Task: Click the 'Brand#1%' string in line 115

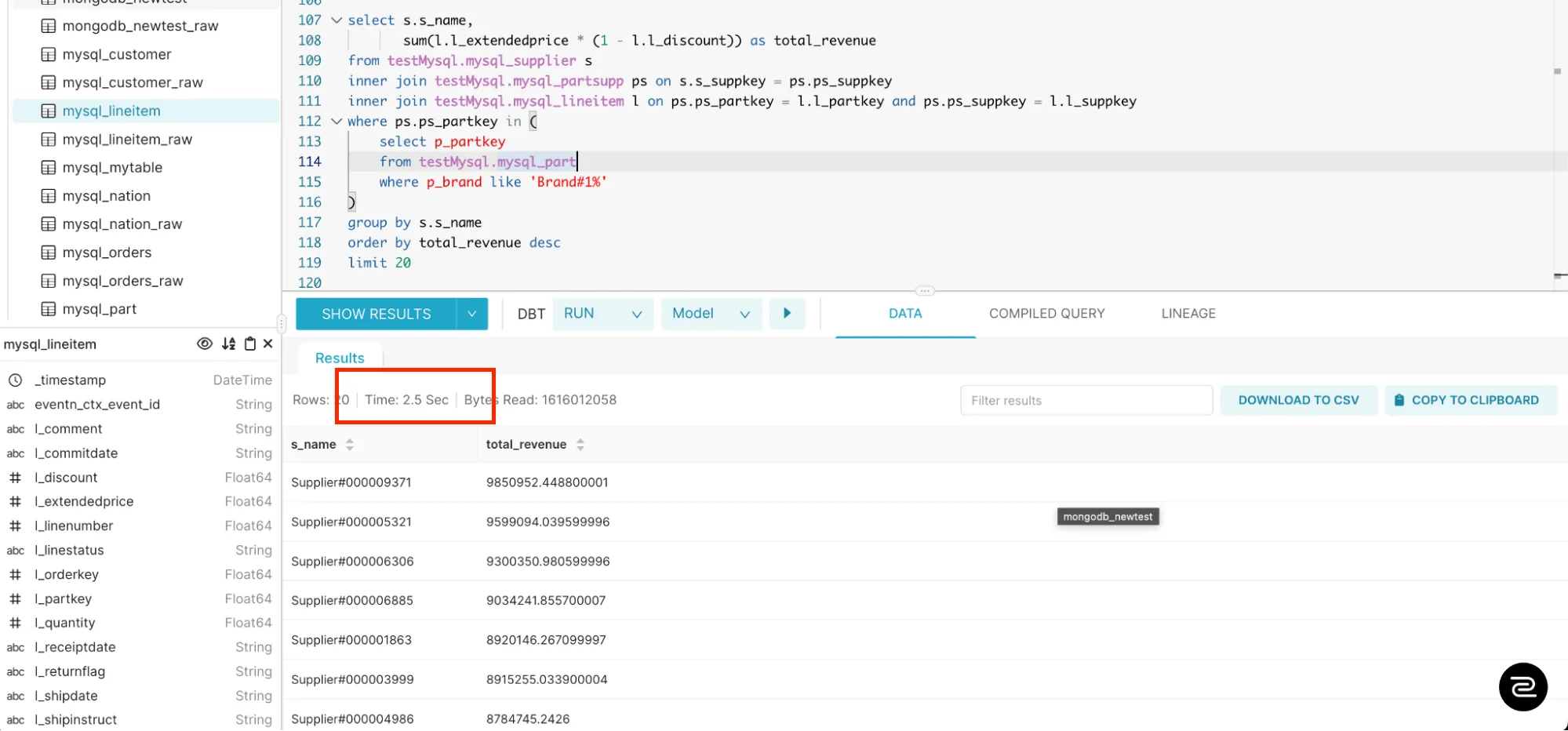Action: coord(568,182)
